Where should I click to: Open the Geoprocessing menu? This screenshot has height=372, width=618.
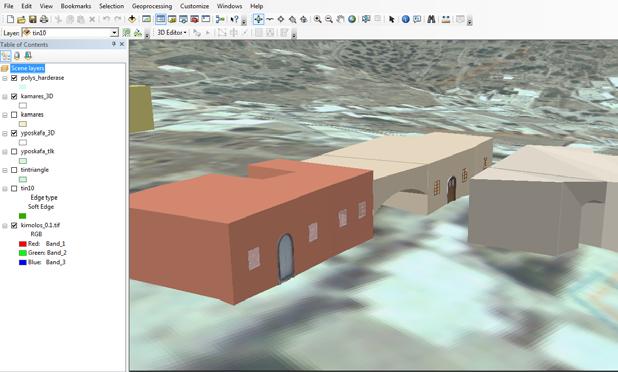(152, 6)
